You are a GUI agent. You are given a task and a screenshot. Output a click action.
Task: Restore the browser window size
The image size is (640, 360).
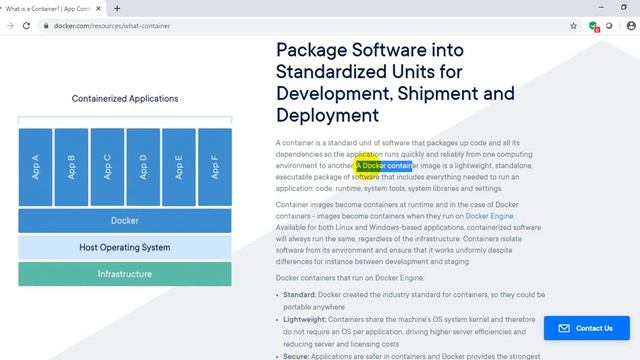(x=624, y=7)
